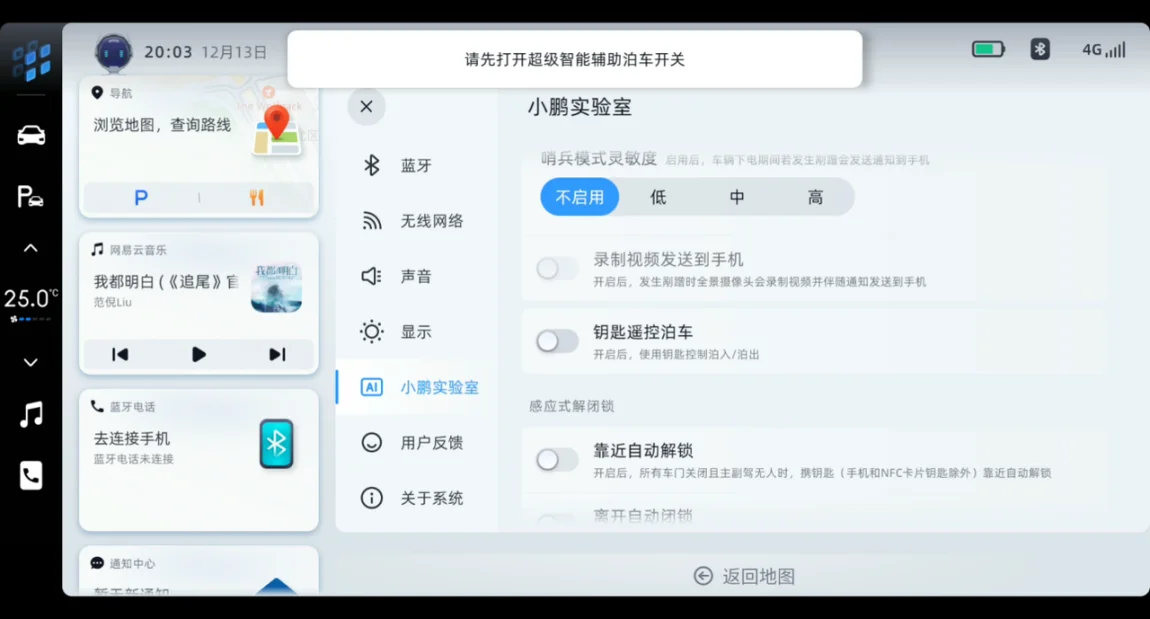The image size is (1150, 619).
Task: Open 蓝牙 Bluetooth settings
Action: pos(417,166)
